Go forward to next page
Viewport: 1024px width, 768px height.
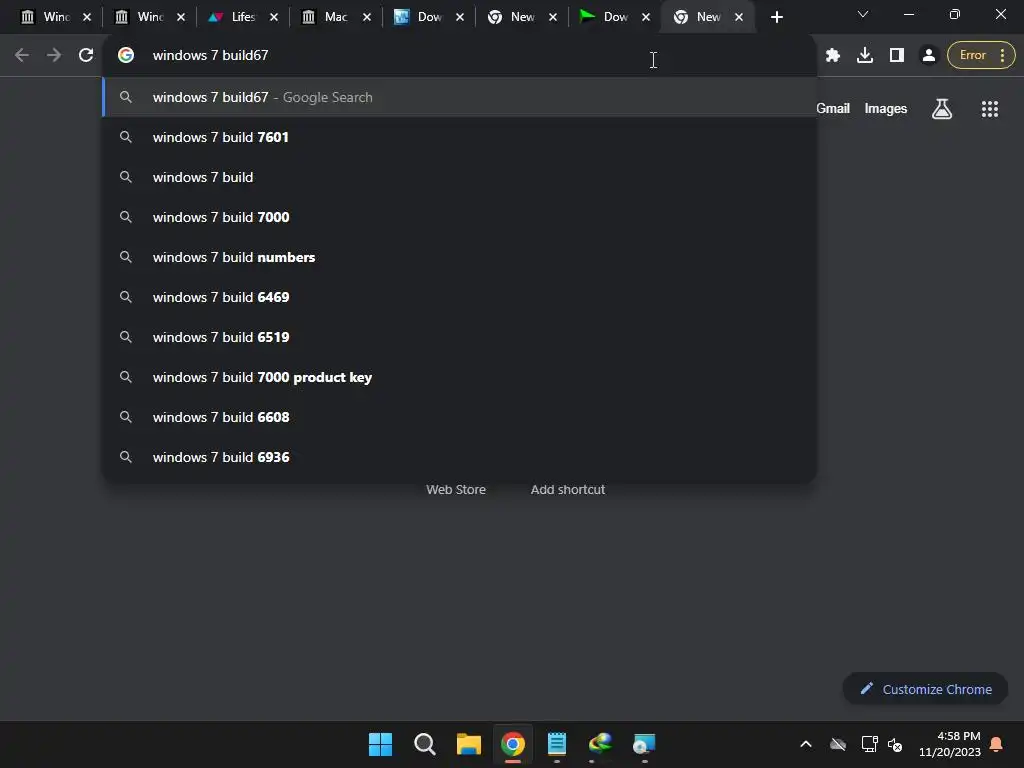point(54,56)
